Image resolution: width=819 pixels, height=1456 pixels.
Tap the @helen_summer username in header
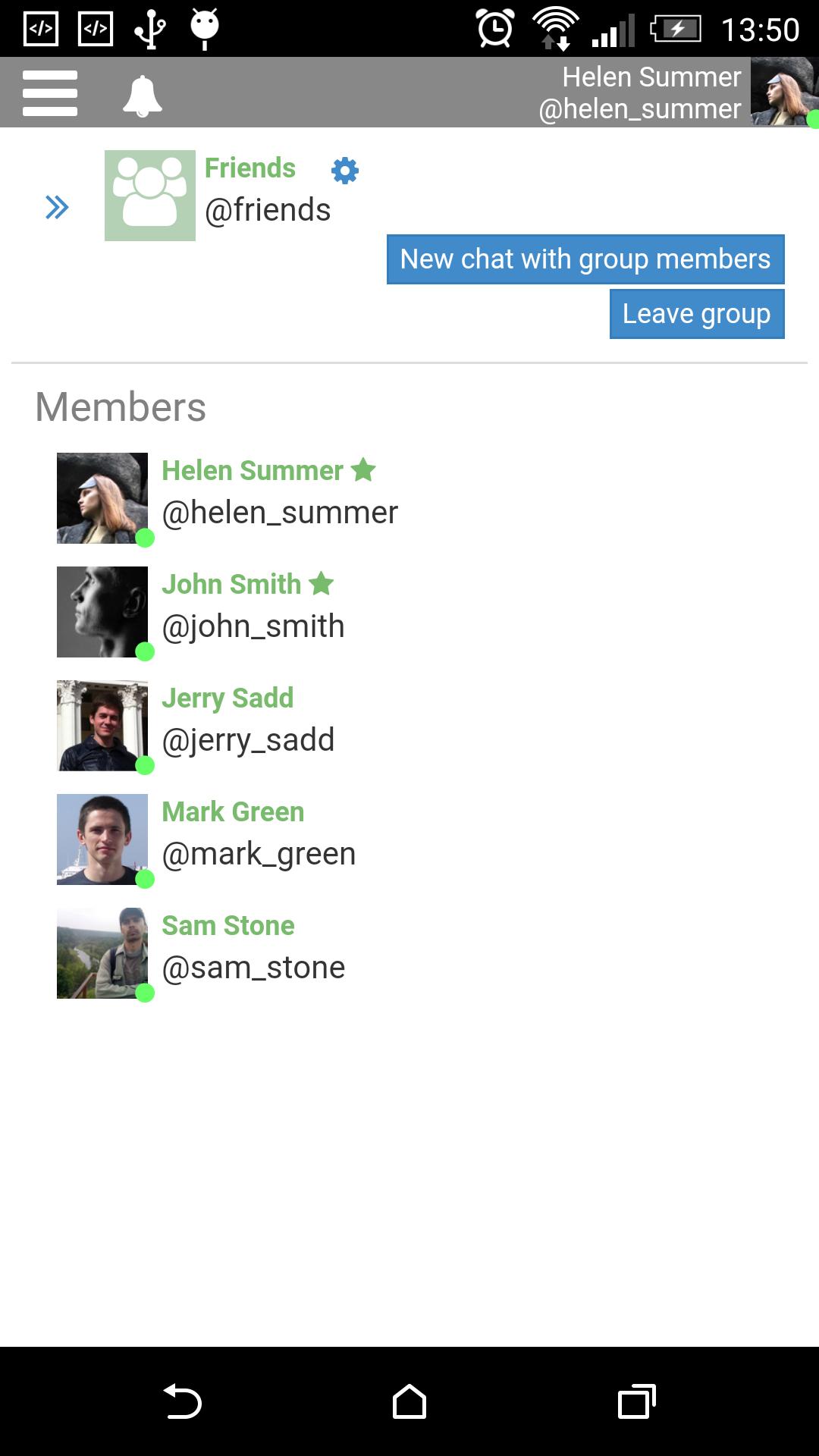[640, 110]
